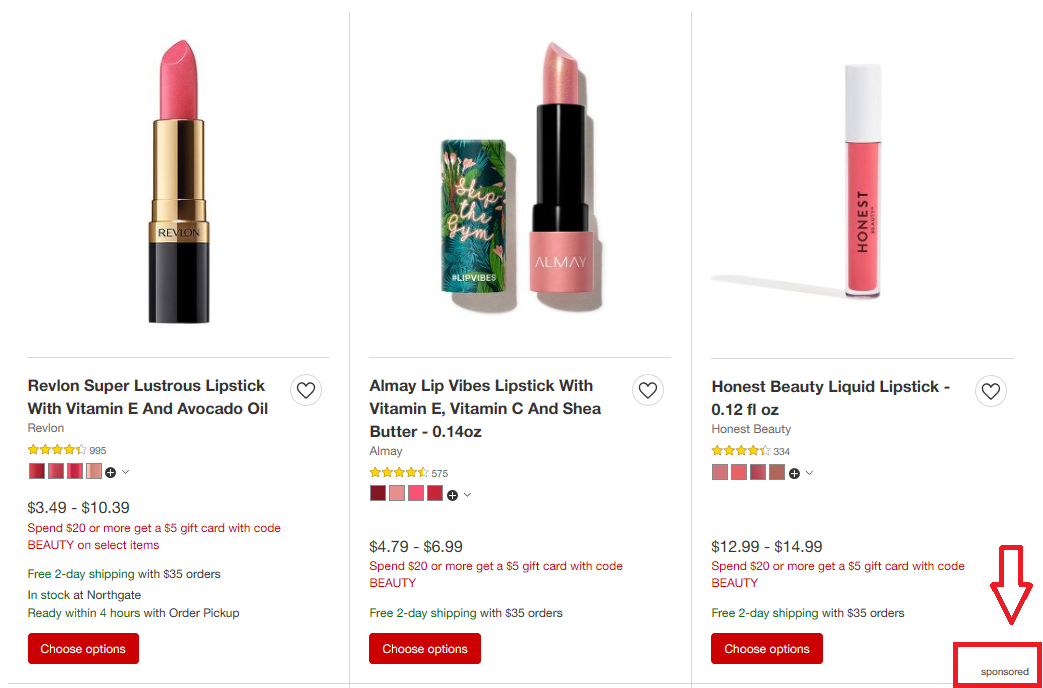
Task: Select the last peach Revlon color swatch
Action: tap(93, 471)
